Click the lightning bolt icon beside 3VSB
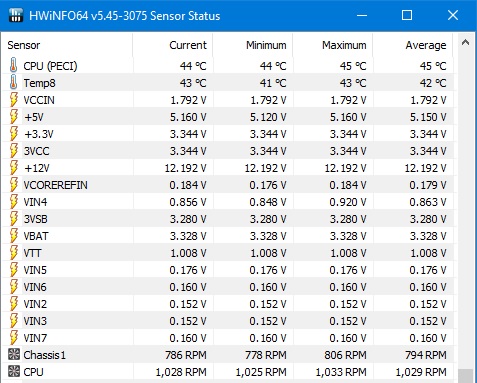This screenshot has width=477, height=383. click(x=14, y=219)
